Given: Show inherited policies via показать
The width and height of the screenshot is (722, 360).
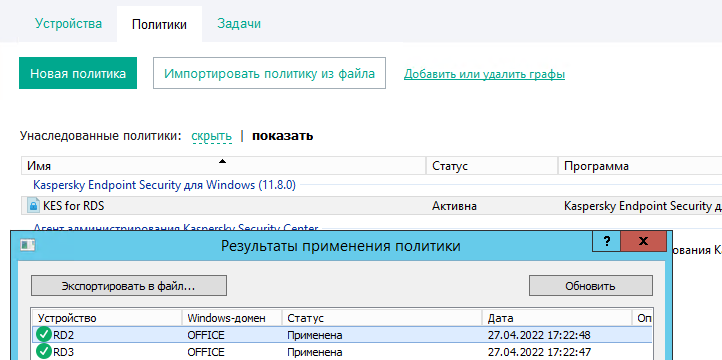Looking at the screenshot, I should point(282,136).
